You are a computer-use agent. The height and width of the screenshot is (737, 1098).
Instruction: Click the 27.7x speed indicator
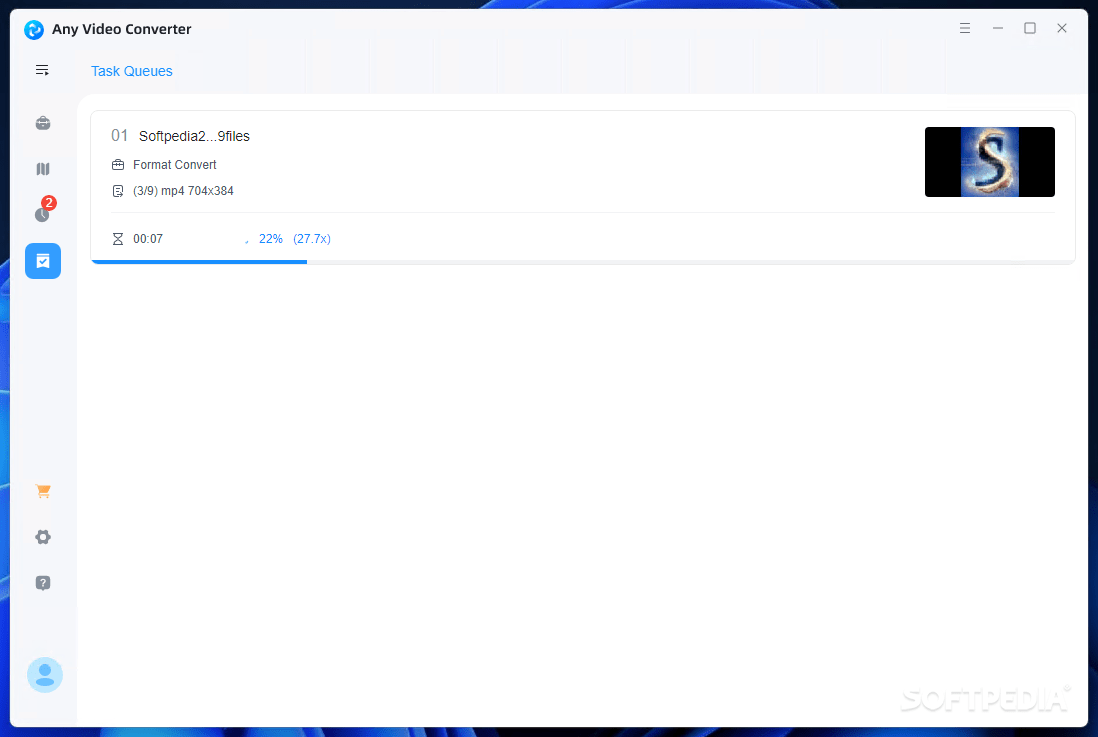pos(312,238)
